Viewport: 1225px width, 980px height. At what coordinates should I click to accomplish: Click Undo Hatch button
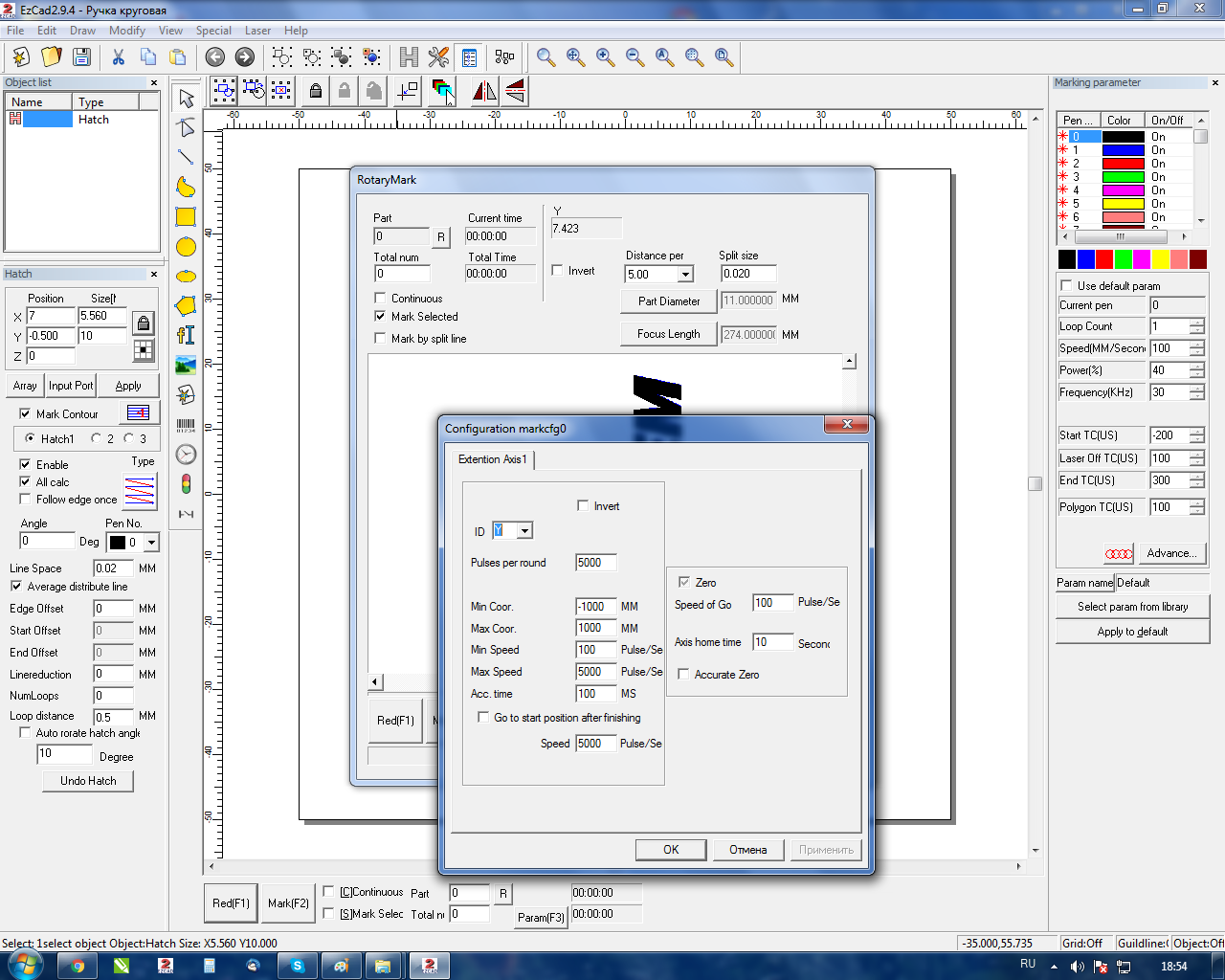(x=88, y=781)
